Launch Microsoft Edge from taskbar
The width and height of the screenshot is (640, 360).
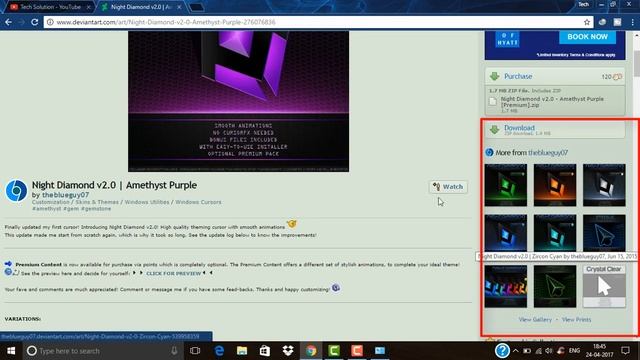[219, 351]
